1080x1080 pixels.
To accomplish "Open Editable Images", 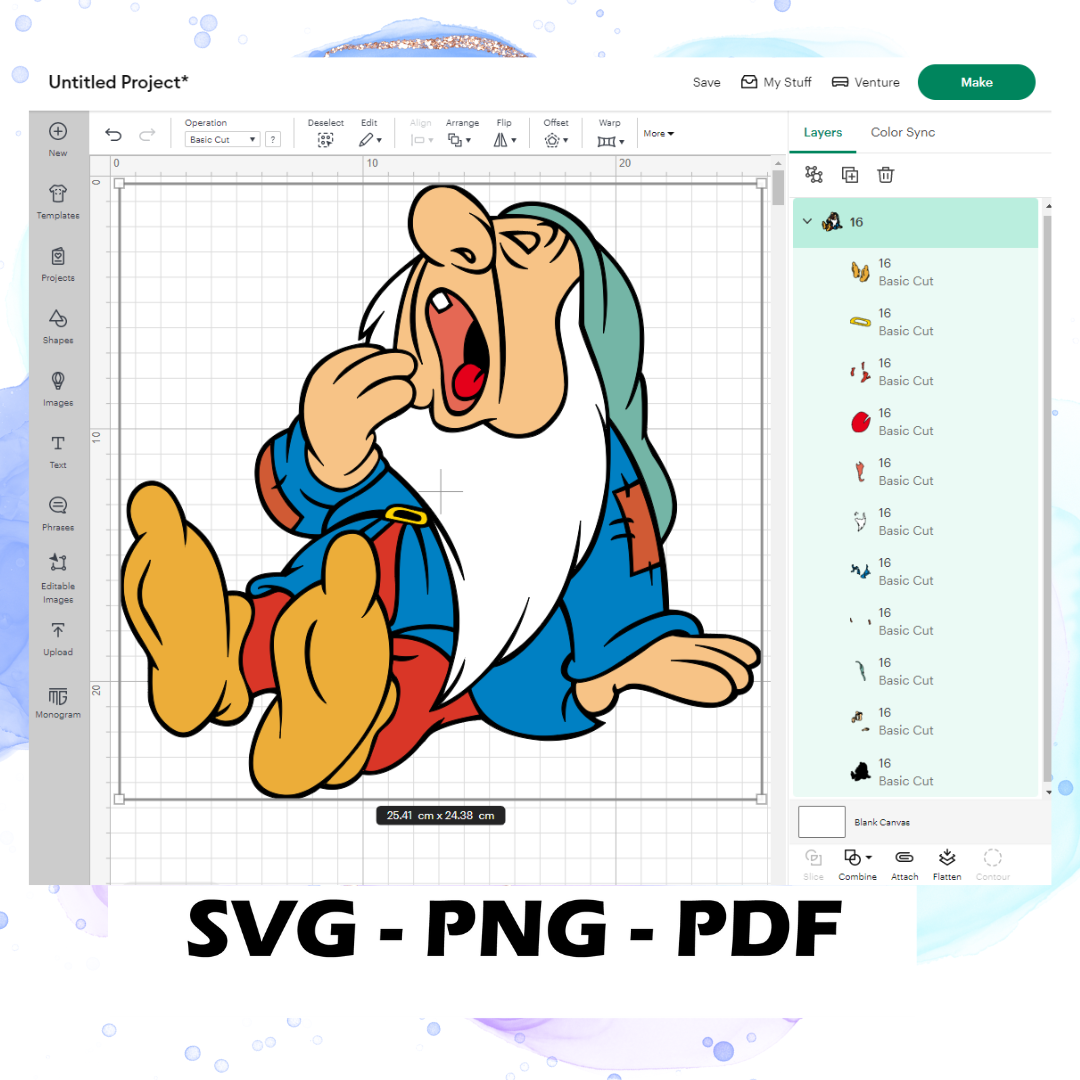I will click(x=58, y=578).
